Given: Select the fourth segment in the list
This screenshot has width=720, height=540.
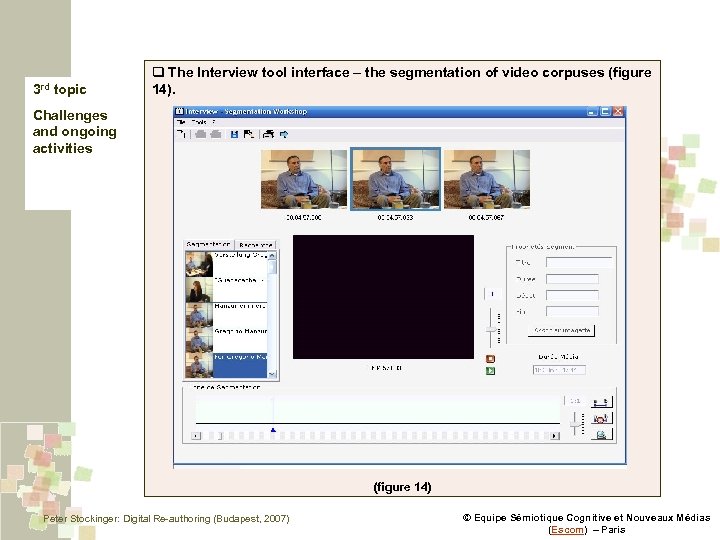Looking at the screenshot, I should pos(226,340).
